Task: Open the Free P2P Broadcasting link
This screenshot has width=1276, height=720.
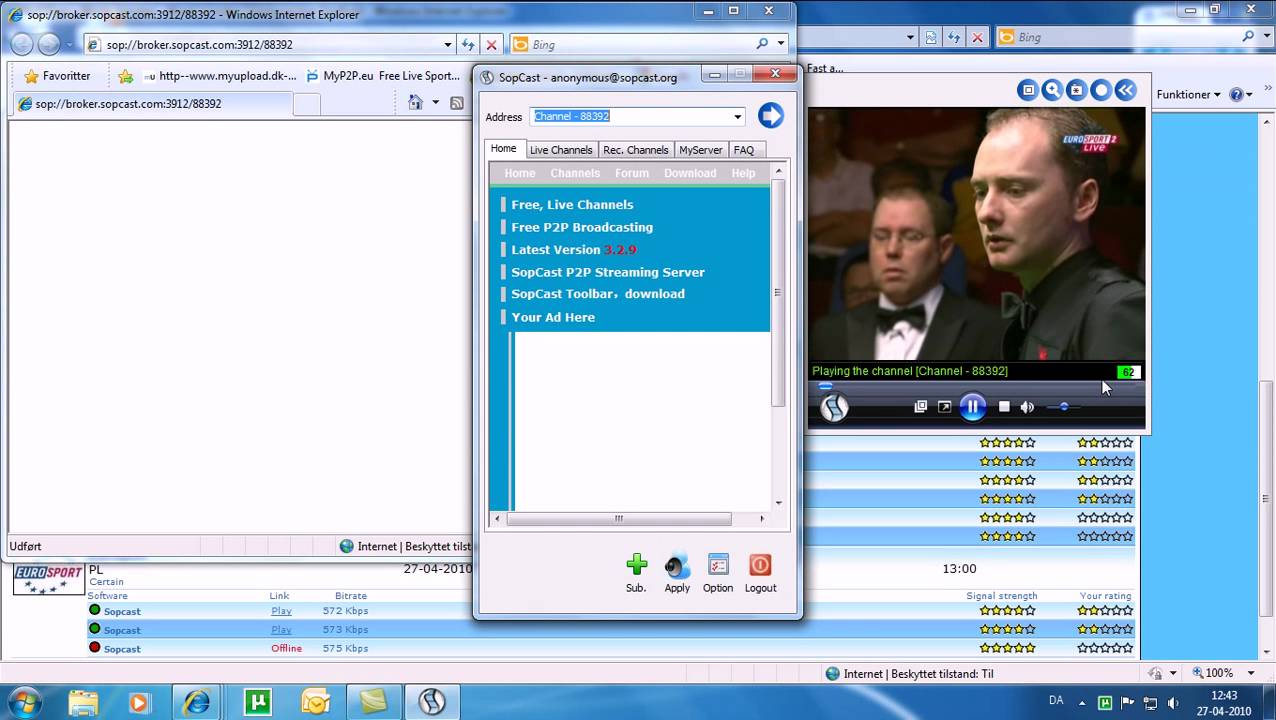Action: click(582, 227)
